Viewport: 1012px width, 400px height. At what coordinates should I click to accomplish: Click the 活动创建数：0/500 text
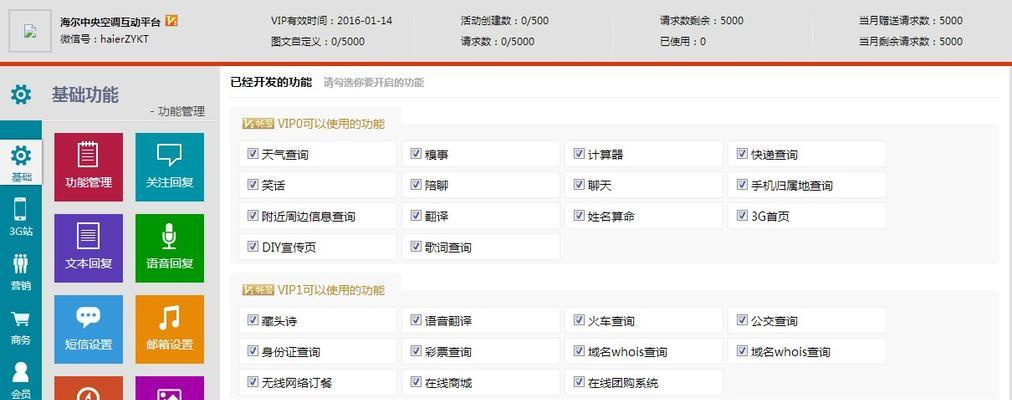click(x=505, y=21)
